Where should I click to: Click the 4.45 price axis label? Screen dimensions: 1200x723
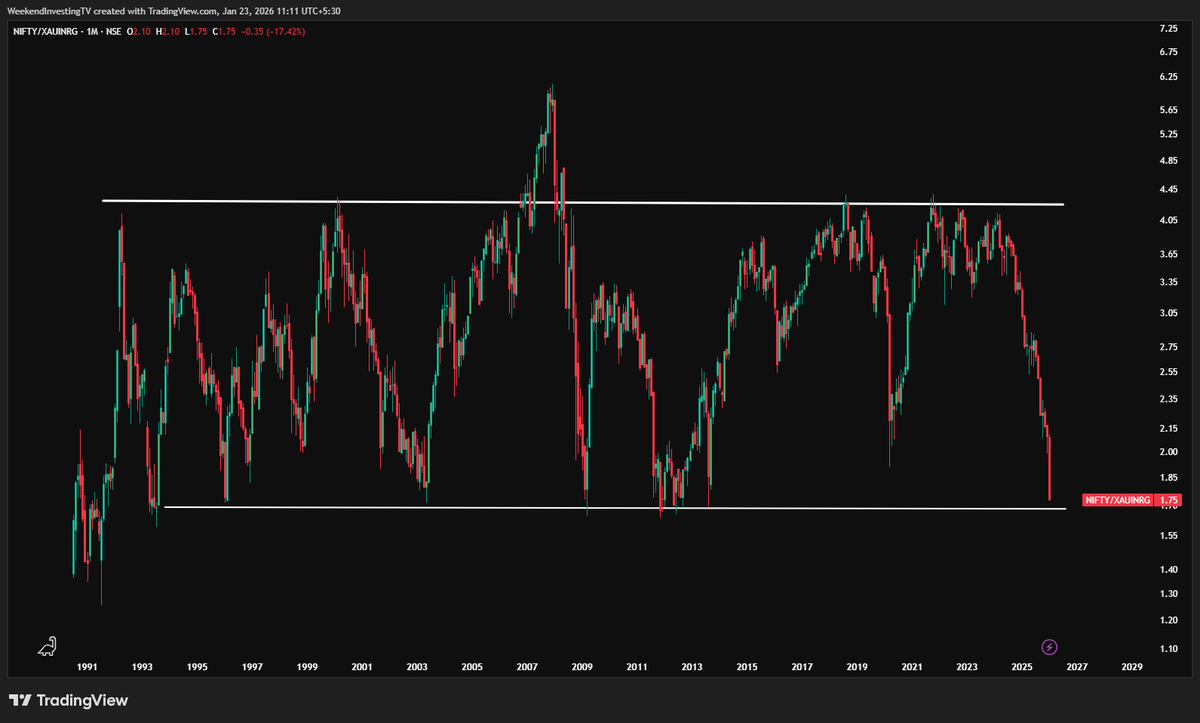click(x=1169, y=189)
